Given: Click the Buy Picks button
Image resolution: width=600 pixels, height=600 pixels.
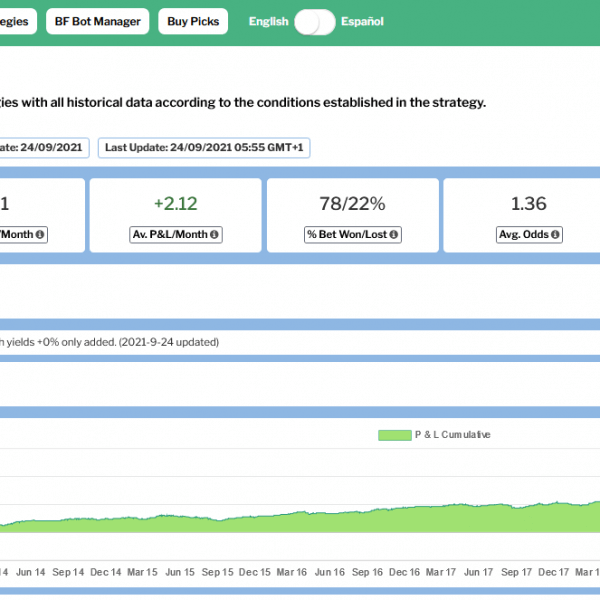Looking at the screenshot, I should [x=193, y=21].
